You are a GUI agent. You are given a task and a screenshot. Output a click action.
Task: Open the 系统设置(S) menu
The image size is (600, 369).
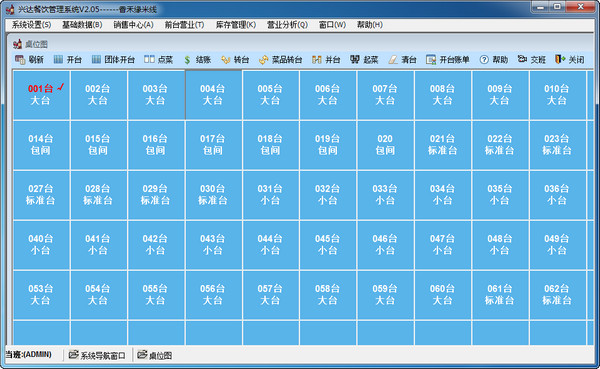tap(31, 25)
